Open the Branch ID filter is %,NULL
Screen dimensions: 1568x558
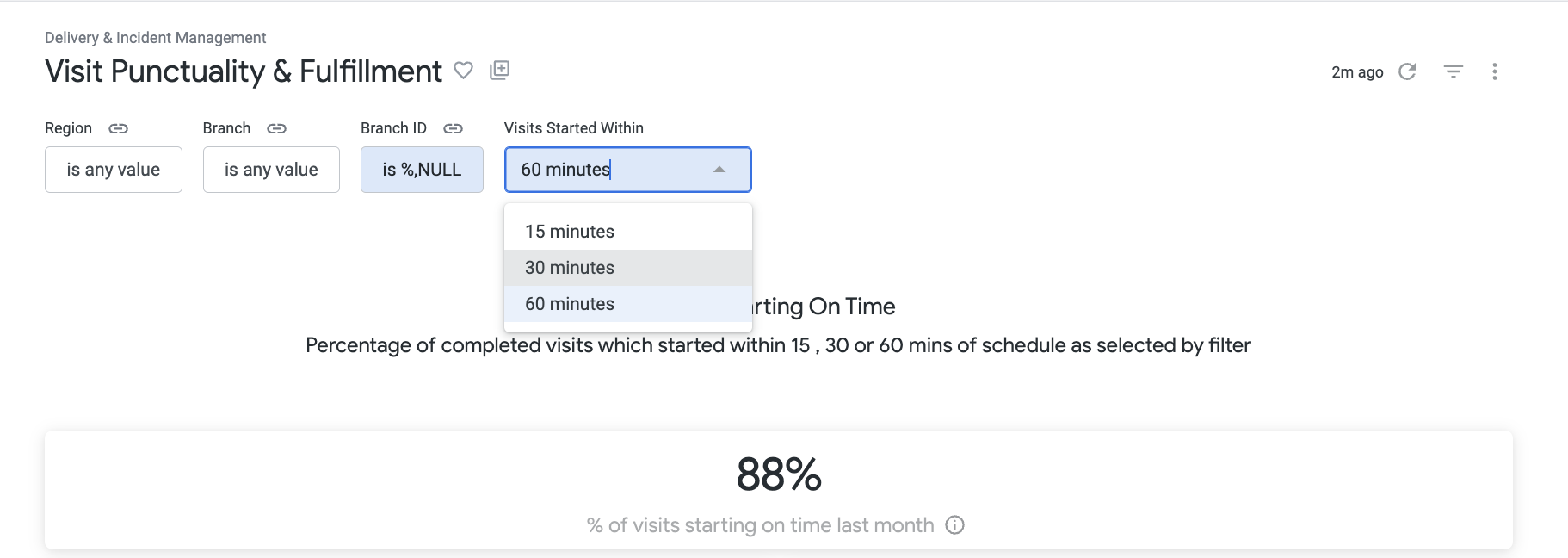click(422, 170)
